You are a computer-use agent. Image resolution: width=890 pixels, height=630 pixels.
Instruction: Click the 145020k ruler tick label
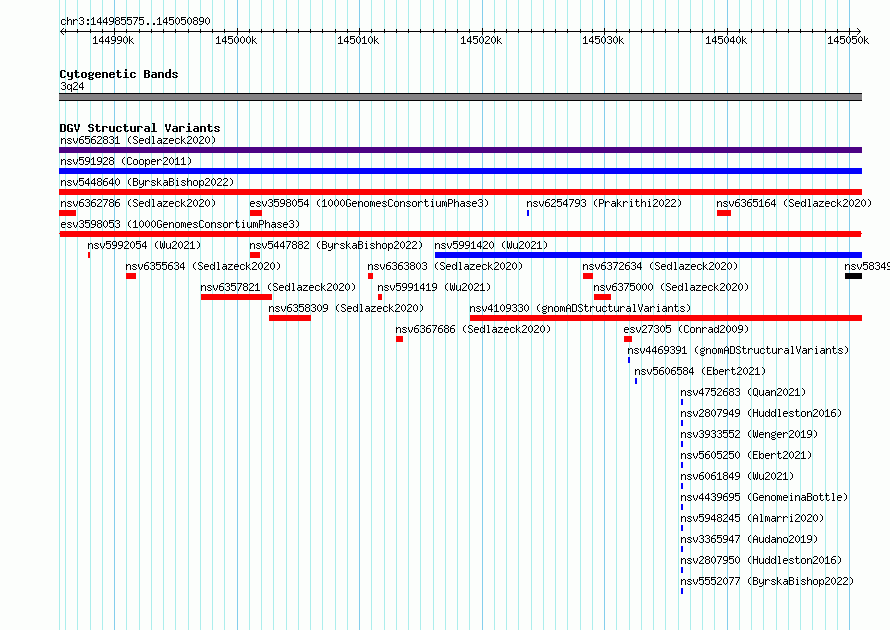[481, 40]
